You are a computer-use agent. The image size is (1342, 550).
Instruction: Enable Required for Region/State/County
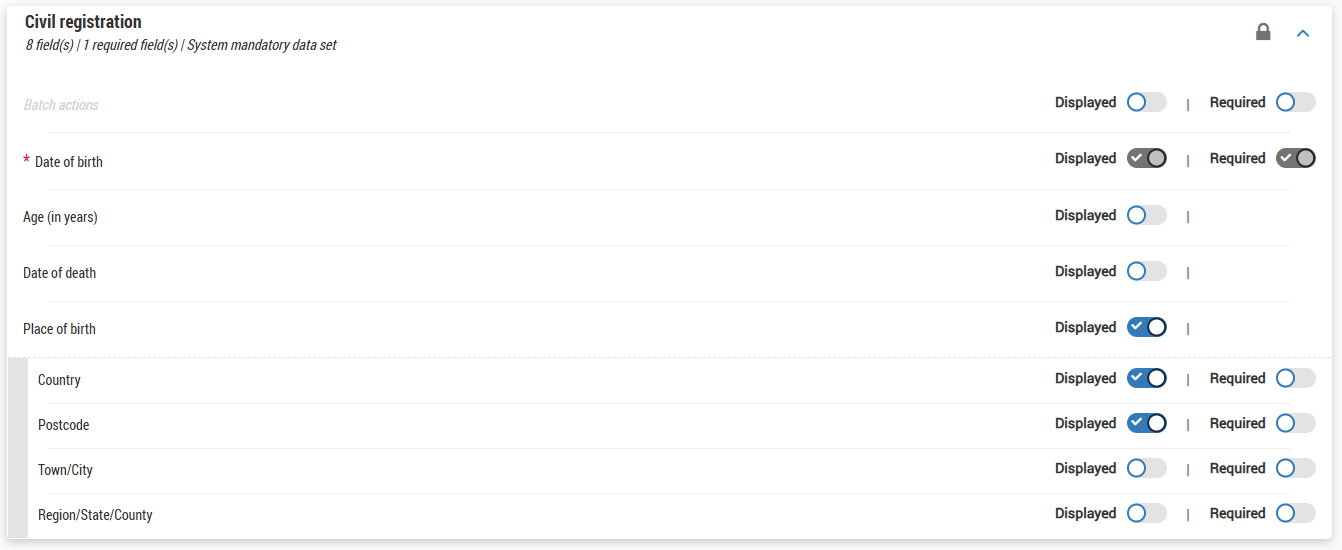1295,513
